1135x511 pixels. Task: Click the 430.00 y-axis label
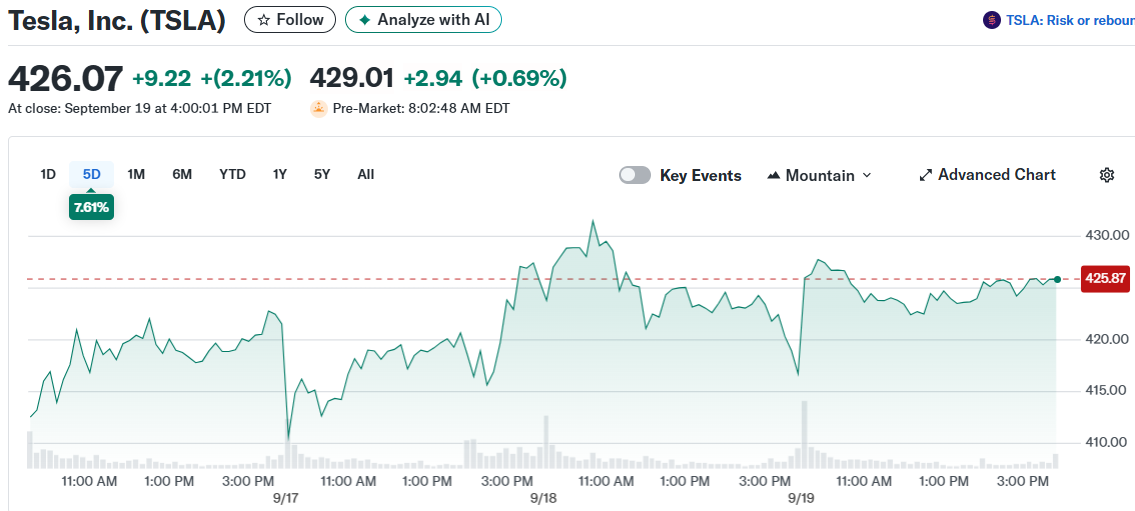[x=1107, y=236]
